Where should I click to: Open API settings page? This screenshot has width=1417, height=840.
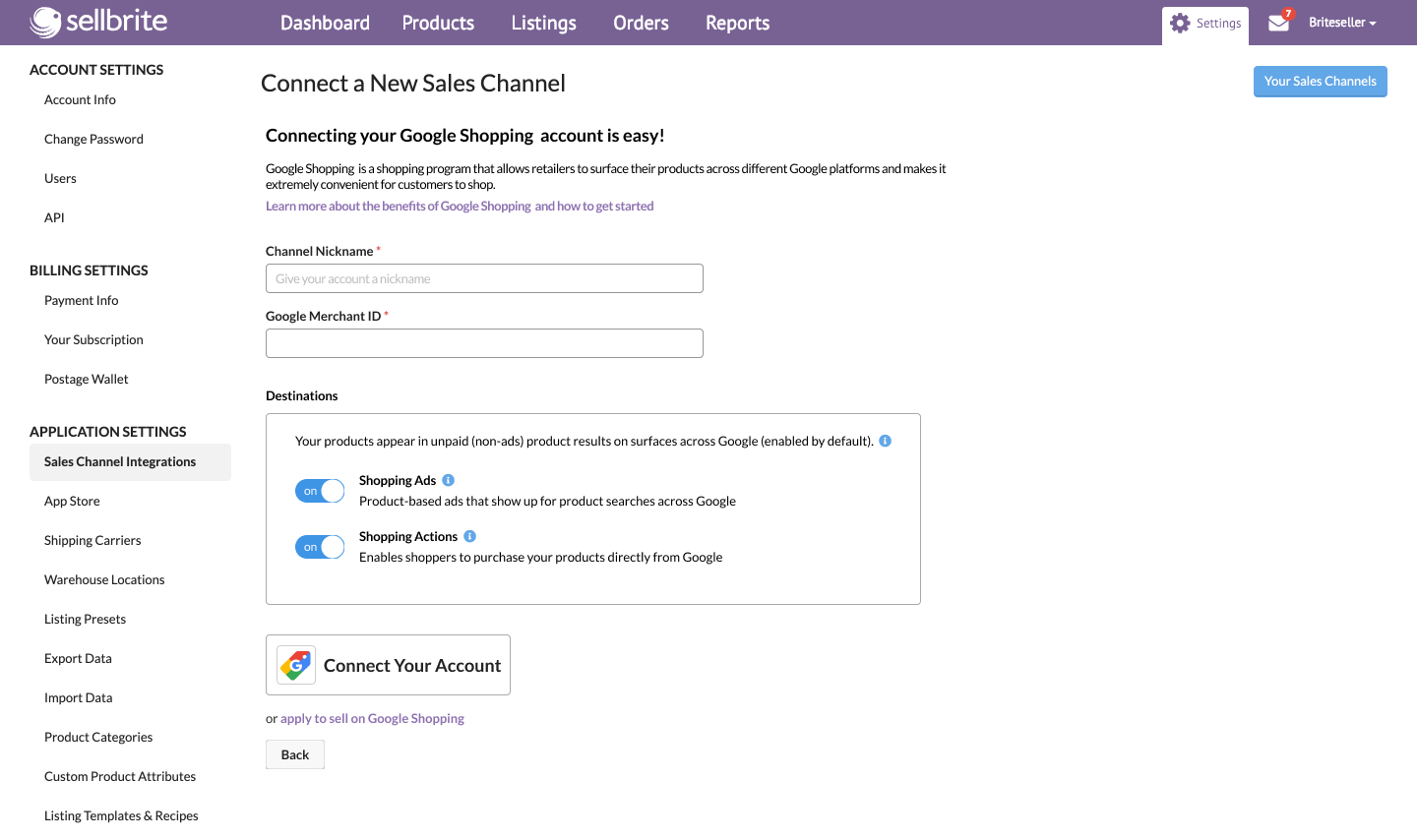tap(54, 217)
